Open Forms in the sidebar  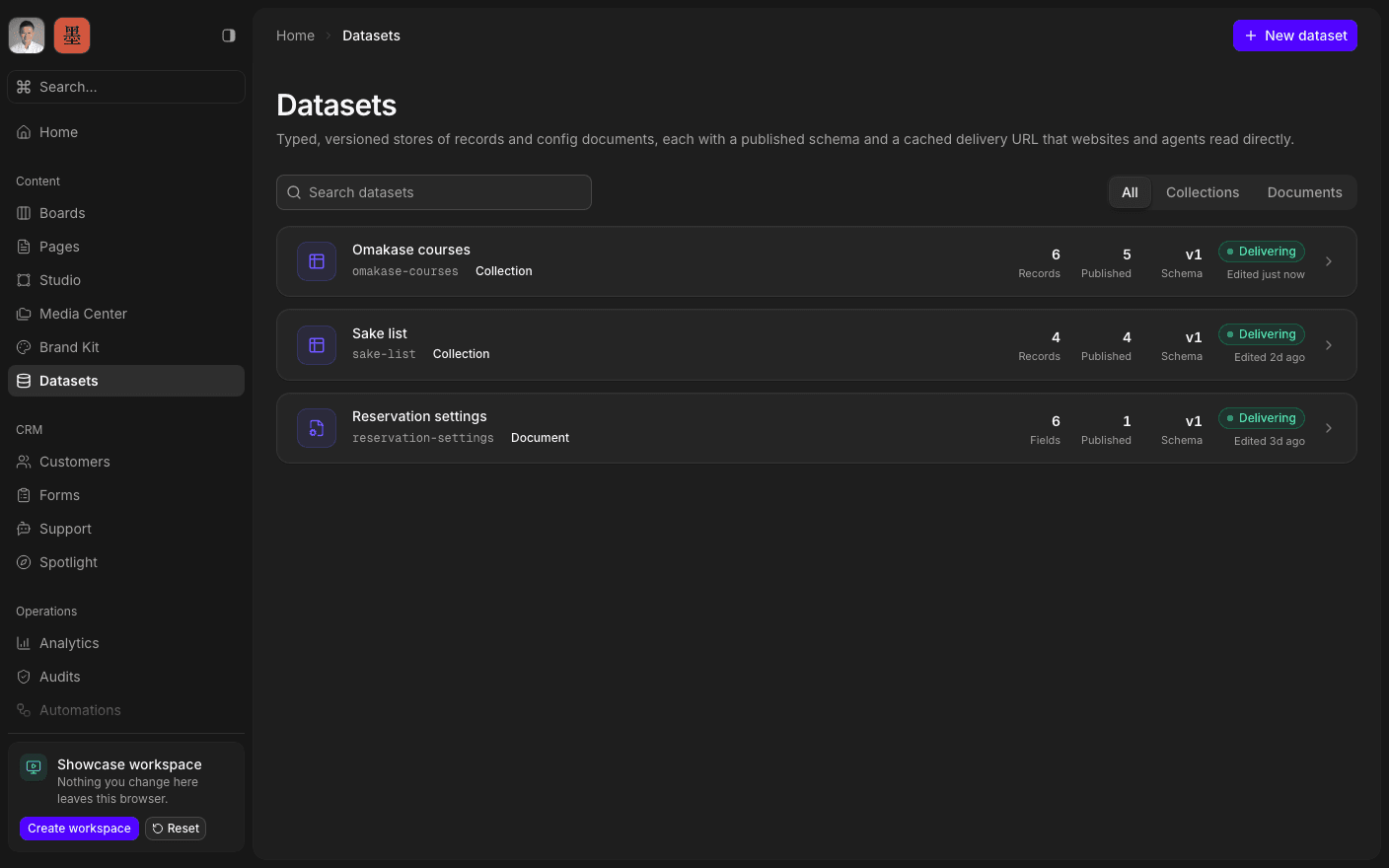(x=126, y=495)
